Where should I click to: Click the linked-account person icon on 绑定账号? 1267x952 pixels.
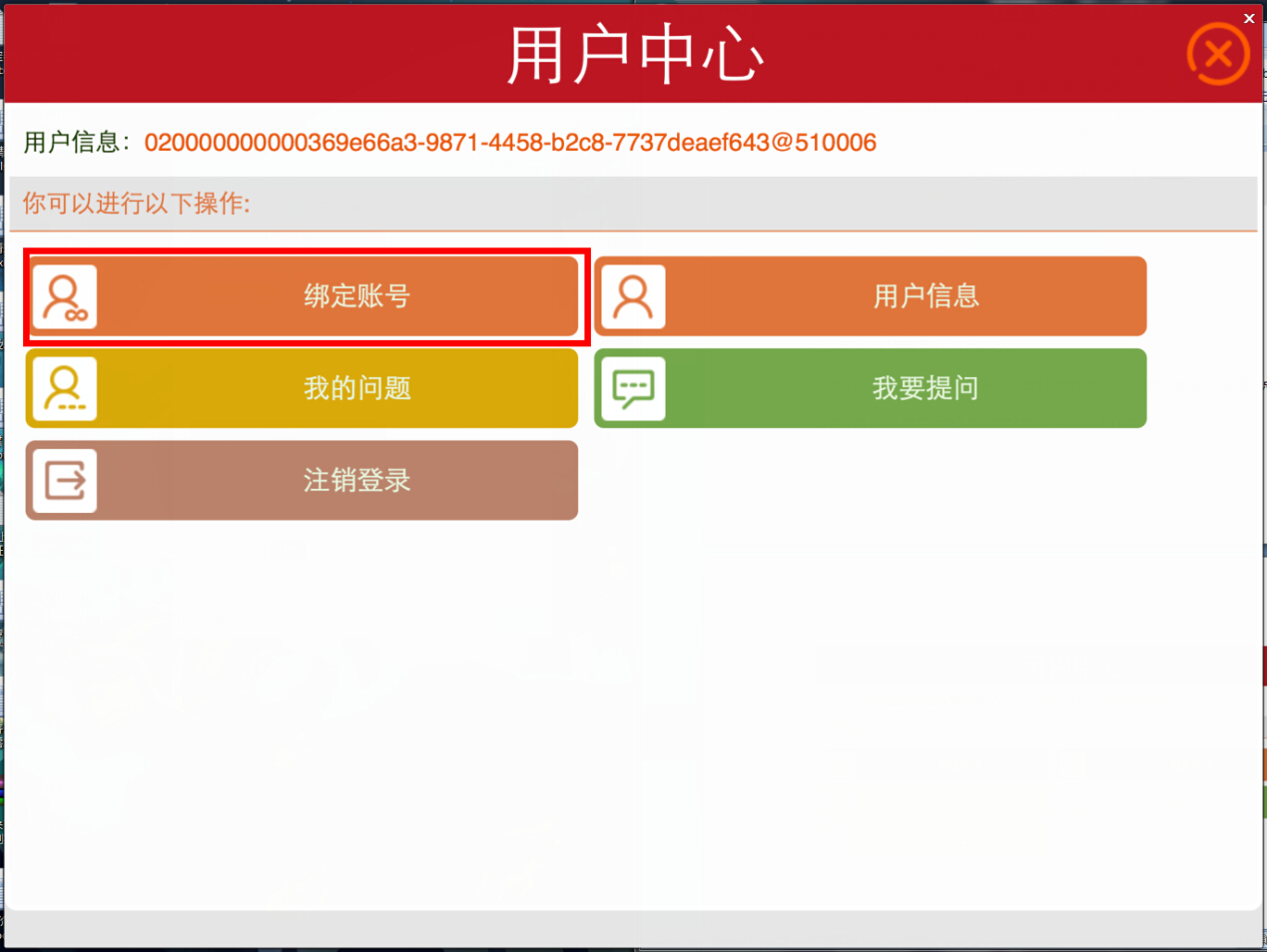coord(64,295)
